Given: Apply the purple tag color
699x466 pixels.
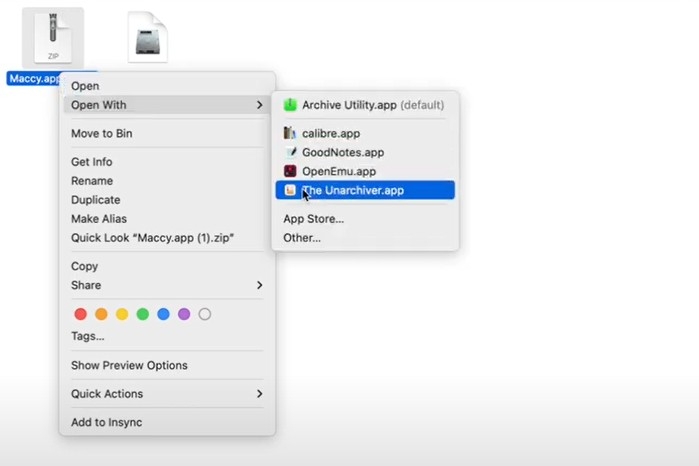Looking at the screenshot, I should click(x=184, y=314).
